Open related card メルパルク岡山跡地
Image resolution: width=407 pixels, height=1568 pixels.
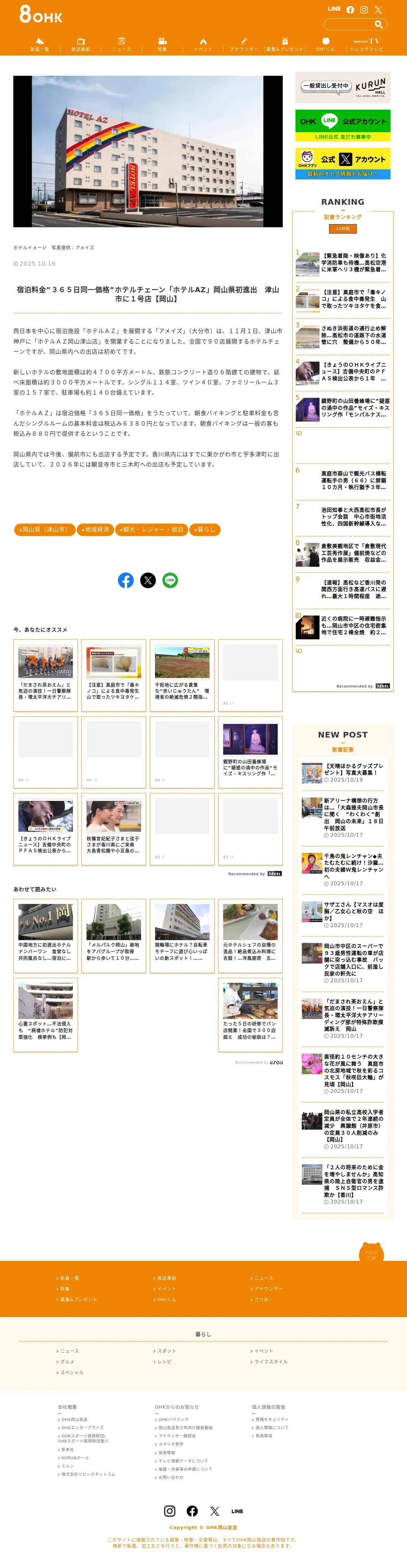pyautogui.click(x=114, y=935)
